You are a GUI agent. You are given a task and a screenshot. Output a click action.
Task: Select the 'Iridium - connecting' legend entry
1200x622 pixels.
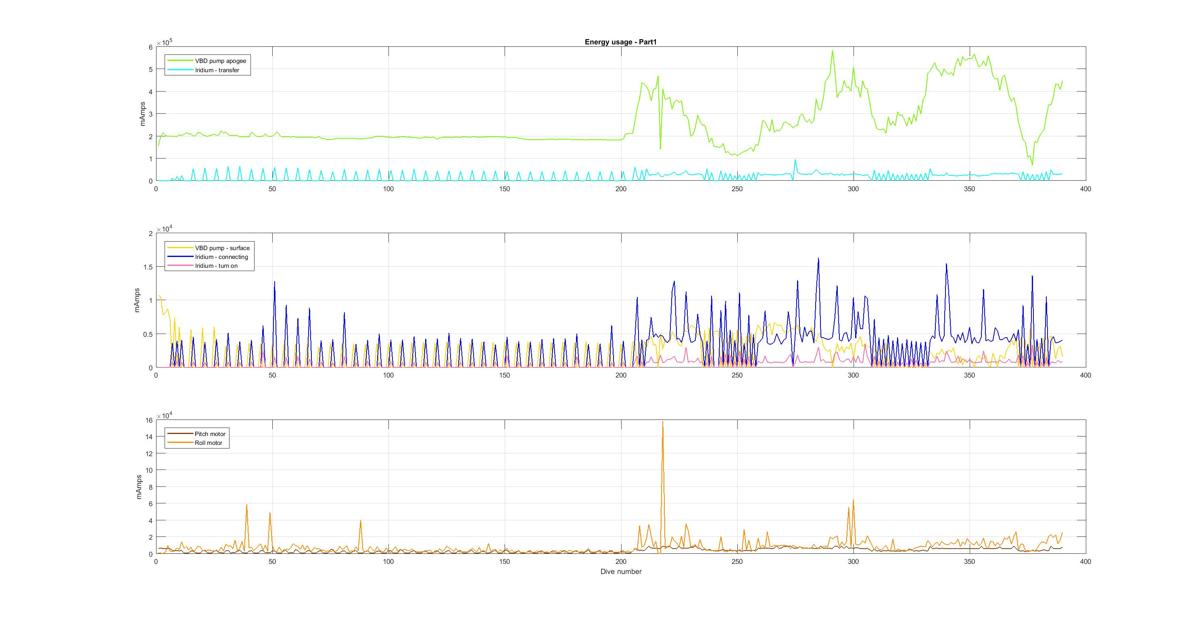click(x=222, y=257)
